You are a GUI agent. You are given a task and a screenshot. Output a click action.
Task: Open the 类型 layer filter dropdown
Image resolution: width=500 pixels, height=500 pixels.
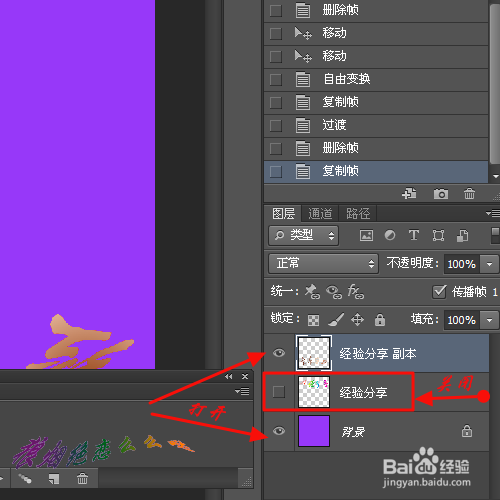(x=304, y=235)
